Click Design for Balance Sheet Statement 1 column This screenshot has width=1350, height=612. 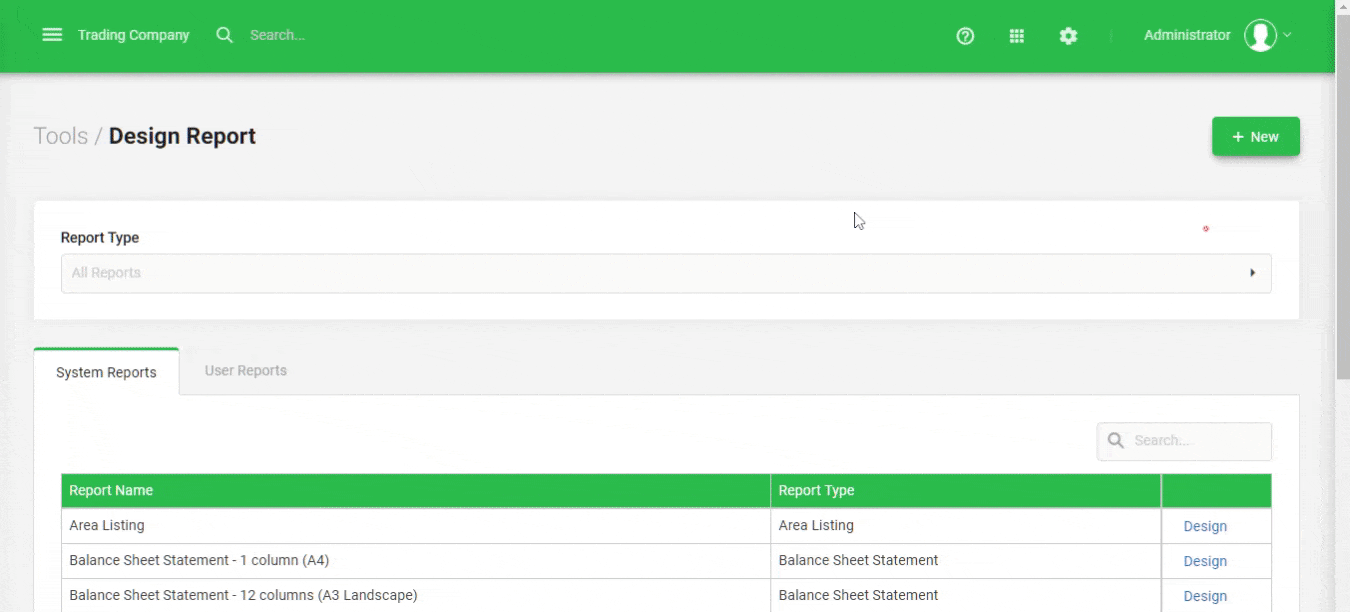coord(1204,561)
